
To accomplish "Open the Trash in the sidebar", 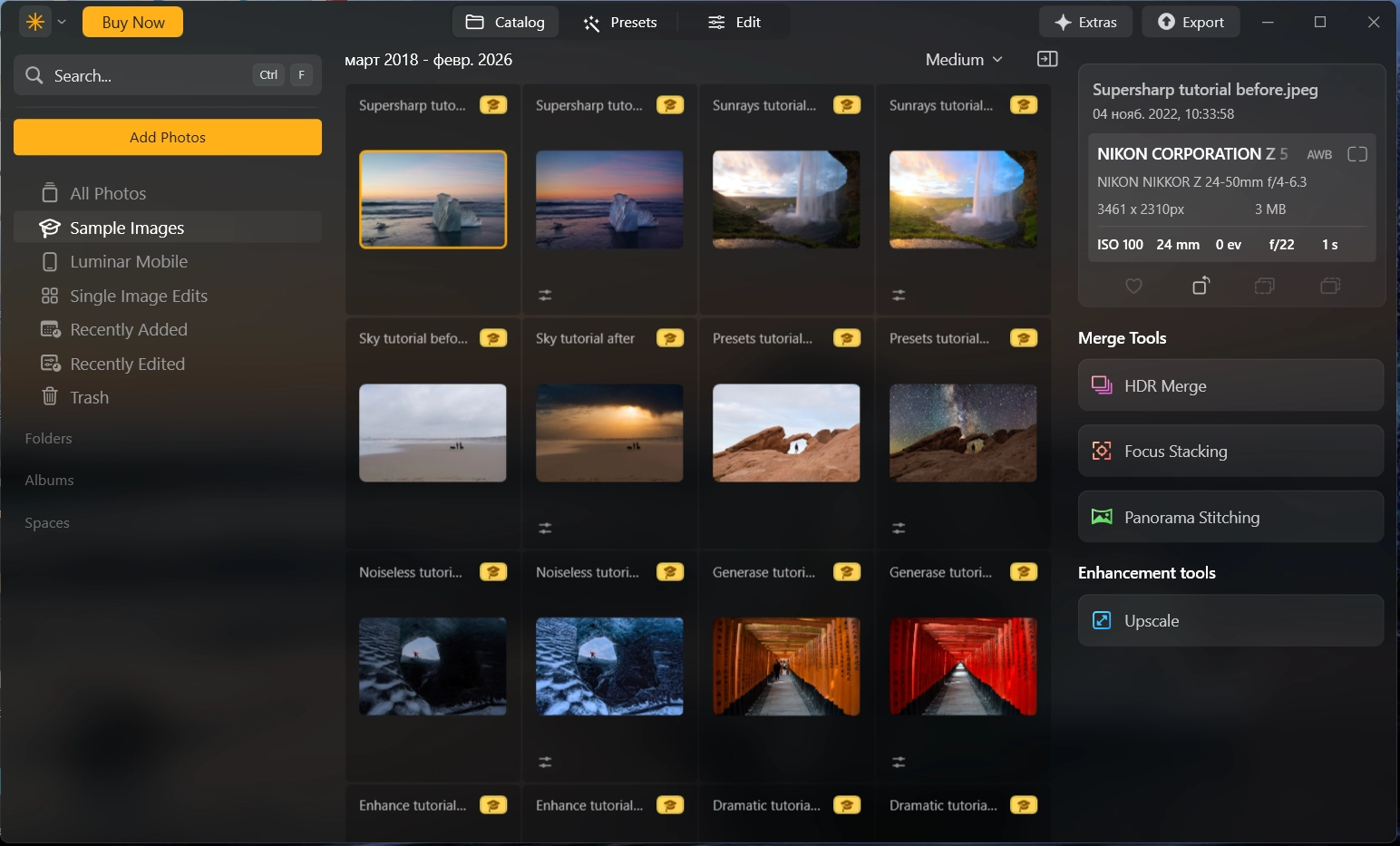I will pyautogui.click(x=168, y=397).
